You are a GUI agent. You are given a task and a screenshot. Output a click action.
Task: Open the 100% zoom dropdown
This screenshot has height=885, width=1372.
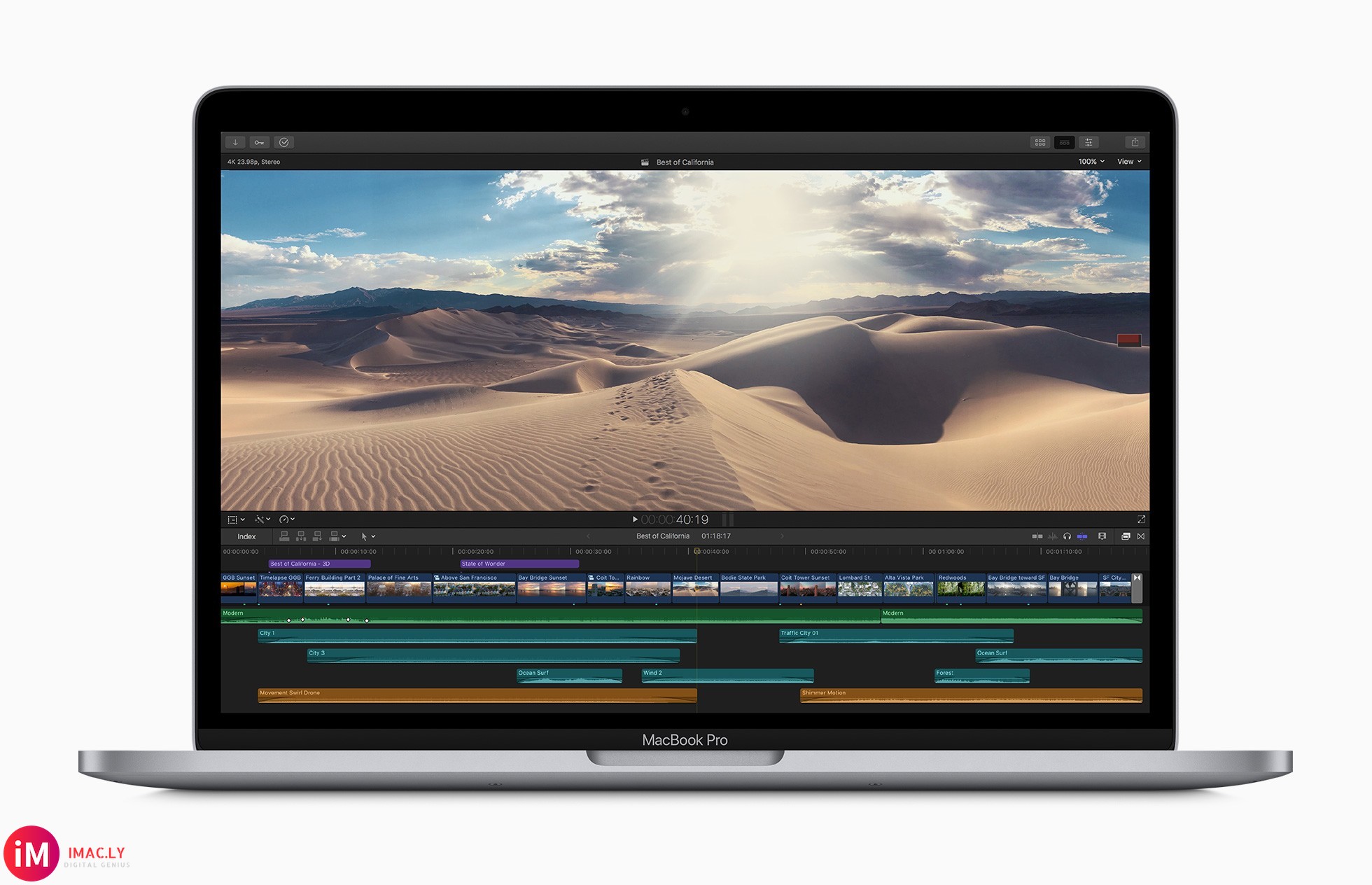coord(1091,162)
